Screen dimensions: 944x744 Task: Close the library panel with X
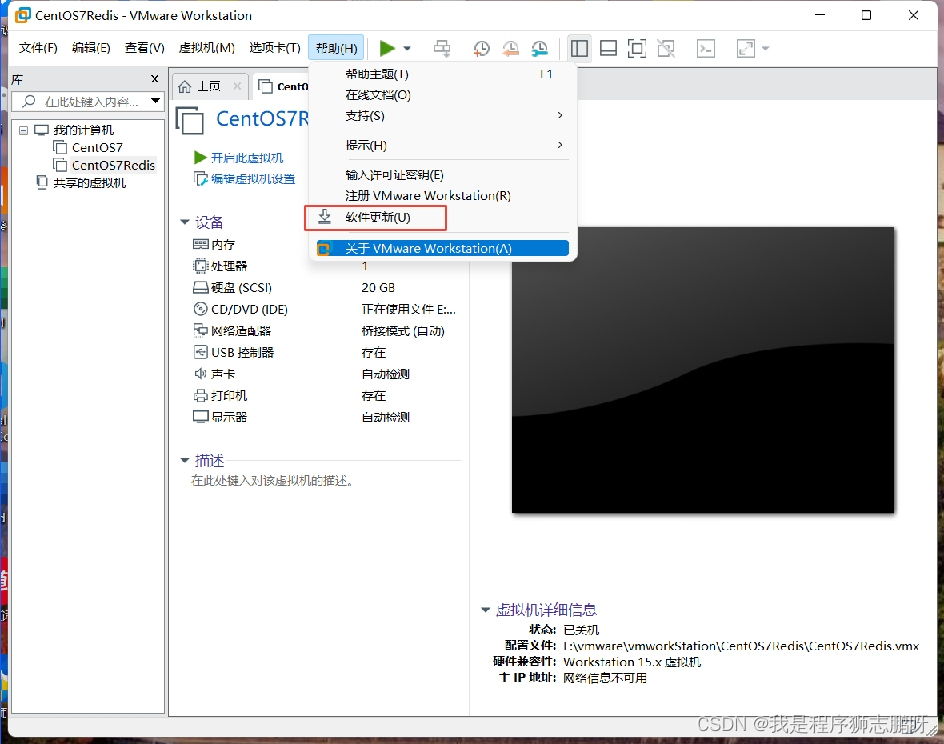(x=155, y=79)
